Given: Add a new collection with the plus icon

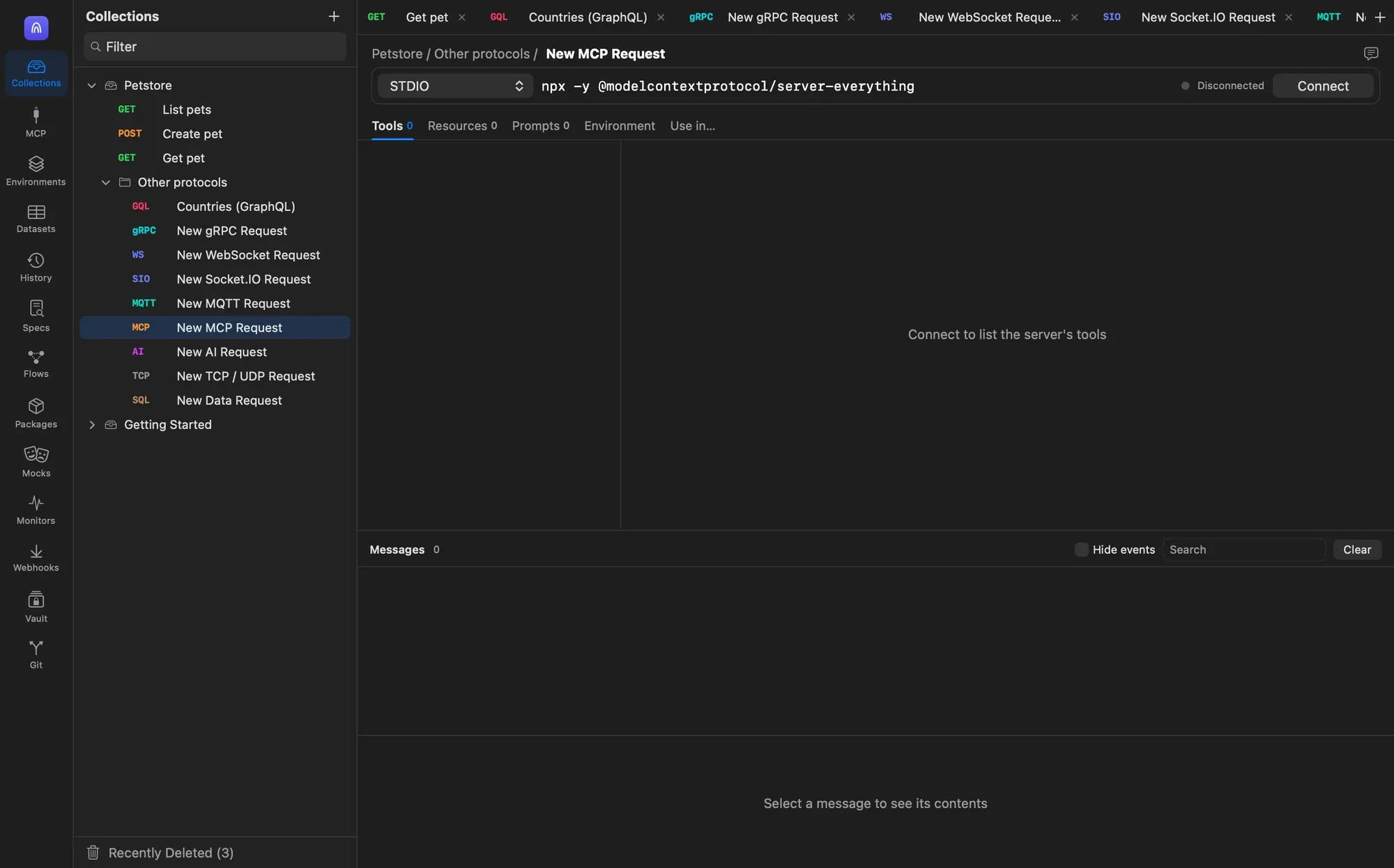Looking at the screenshot, I should [334, 16].
